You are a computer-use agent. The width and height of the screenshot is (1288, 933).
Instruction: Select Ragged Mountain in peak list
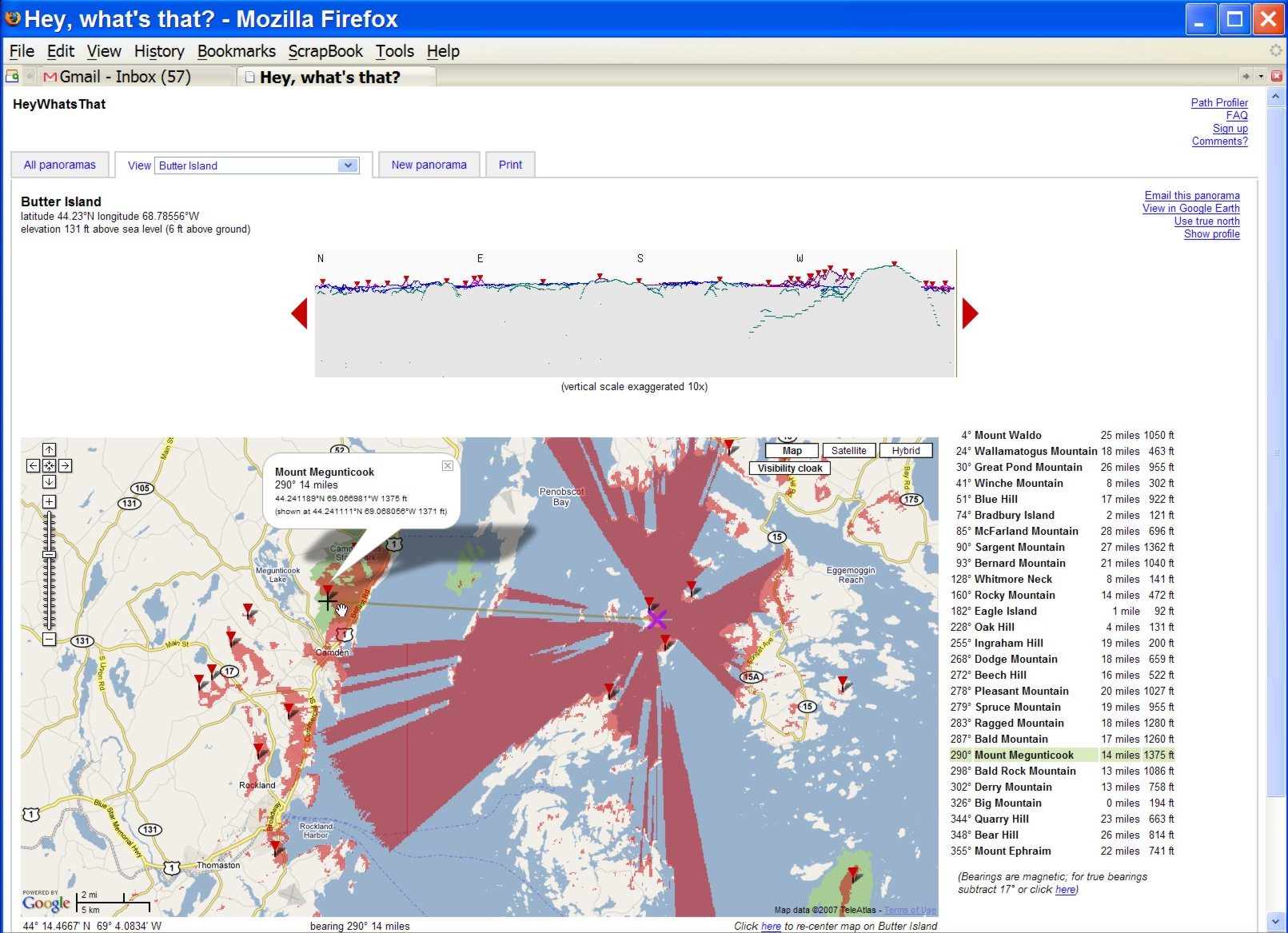pyautogui.click(x=1061, y=723)
